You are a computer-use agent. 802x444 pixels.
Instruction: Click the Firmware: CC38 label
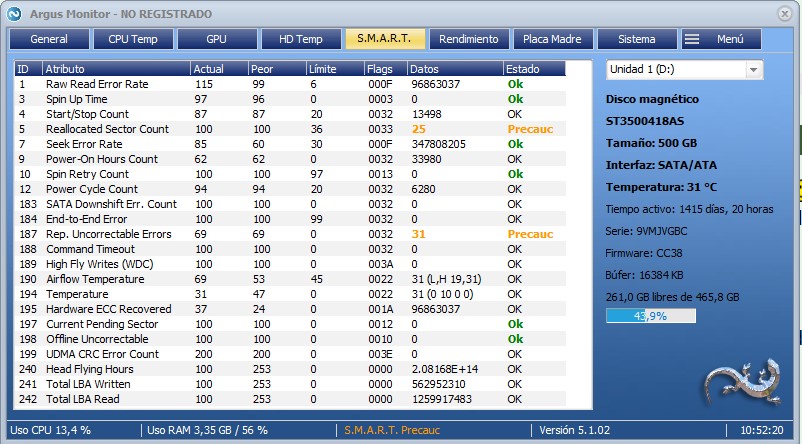pos(643,253)
